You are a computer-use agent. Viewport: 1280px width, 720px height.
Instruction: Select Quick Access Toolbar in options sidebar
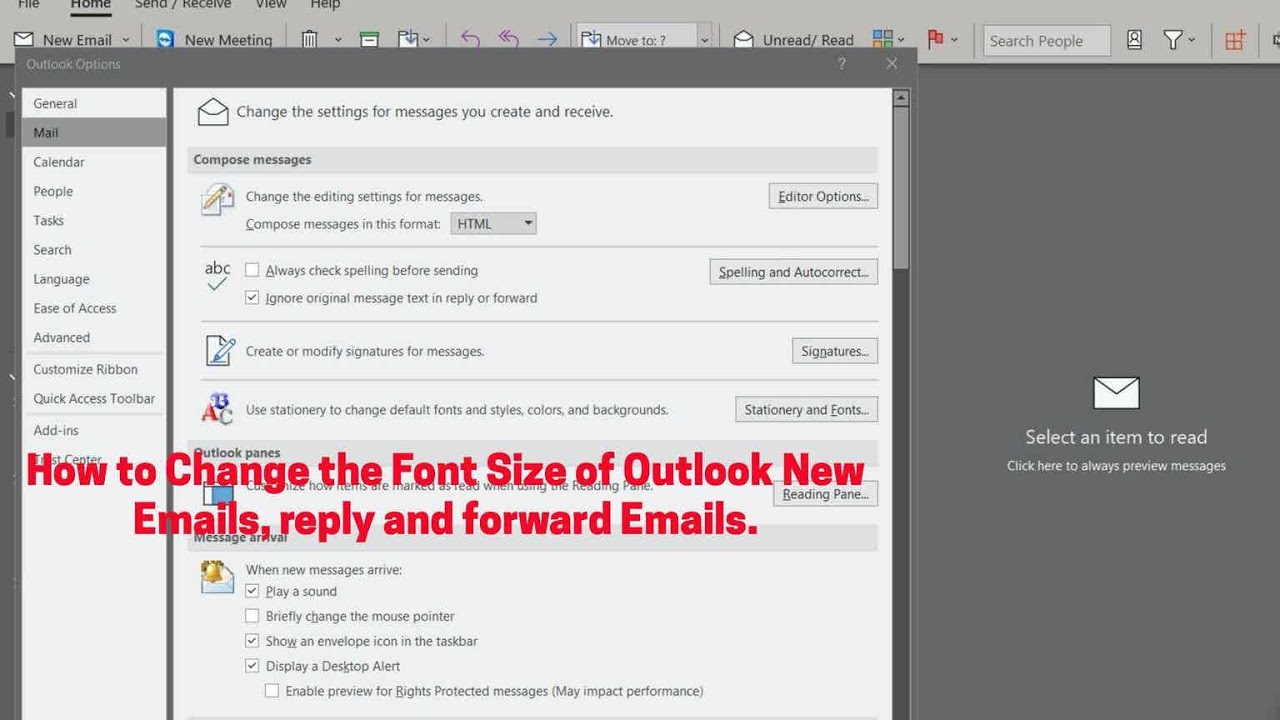pos(94,398)
